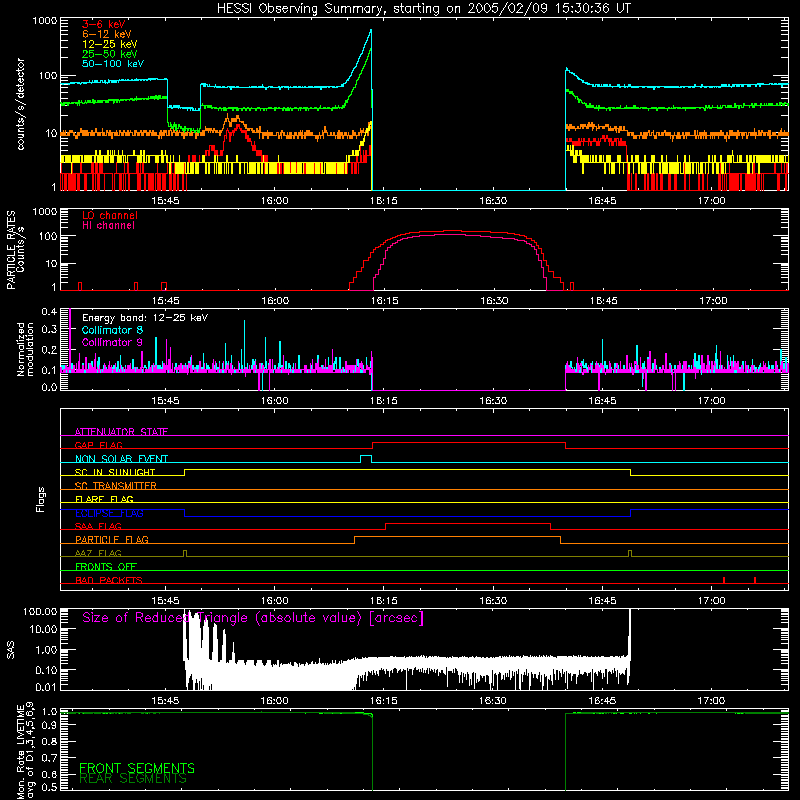Click the 10.00 tick on SAS axis
Viewport: 800px width, 800px height.
click(43, 629)
